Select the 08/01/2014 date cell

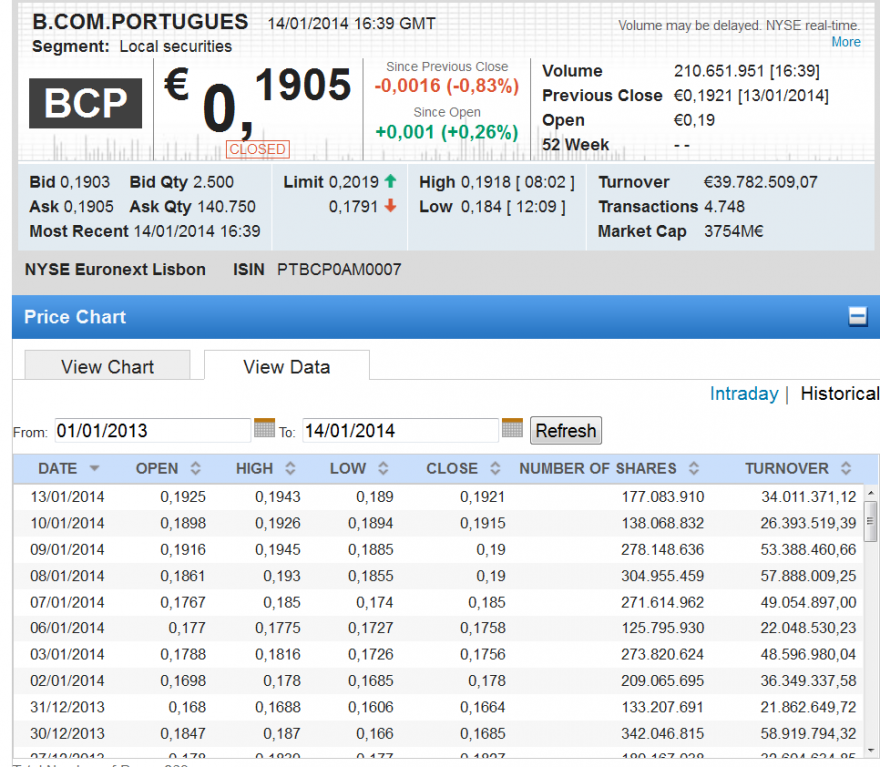pyautogui.click(x=67, y=576)
